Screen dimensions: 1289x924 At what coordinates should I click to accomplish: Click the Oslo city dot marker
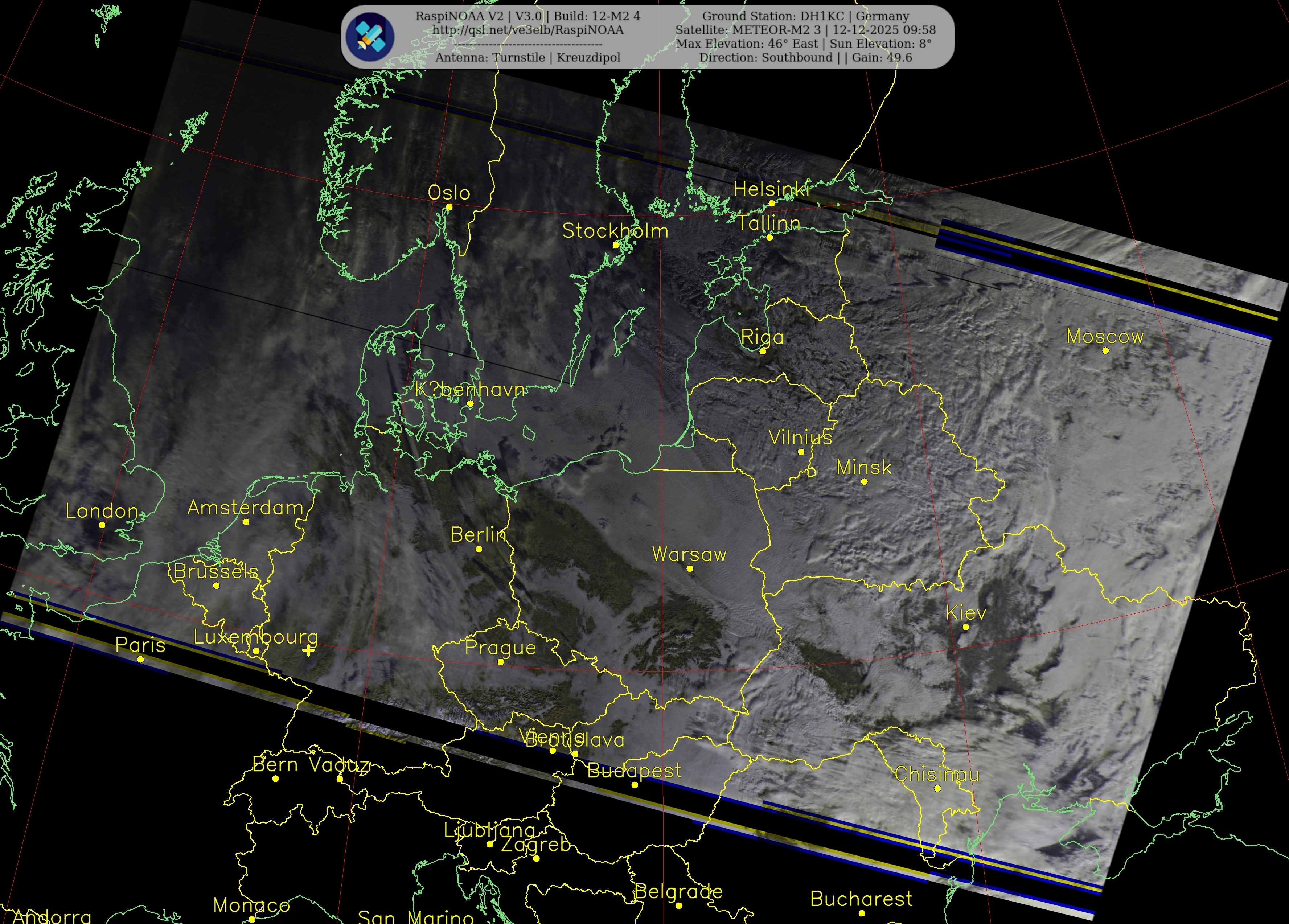pyautogui.click(x=449, y=207)
